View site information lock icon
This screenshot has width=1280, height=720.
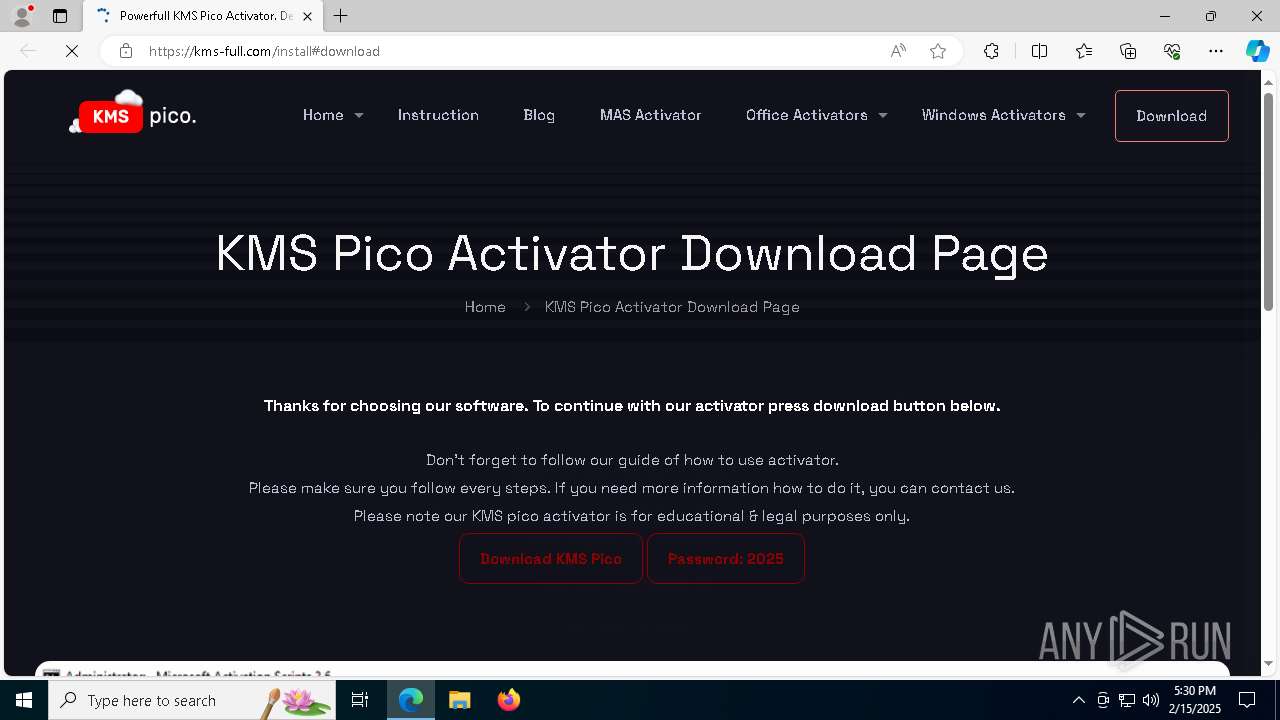click(125, 51)
